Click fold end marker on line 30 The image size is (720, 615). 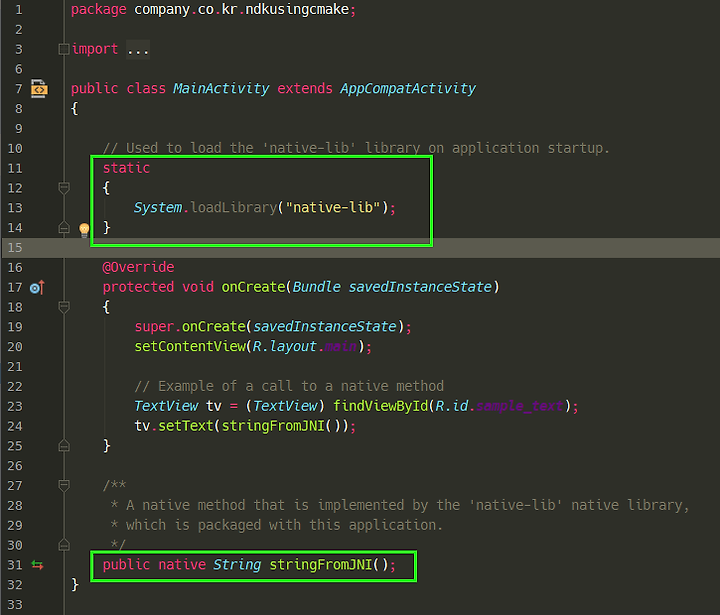pos(64,545)
